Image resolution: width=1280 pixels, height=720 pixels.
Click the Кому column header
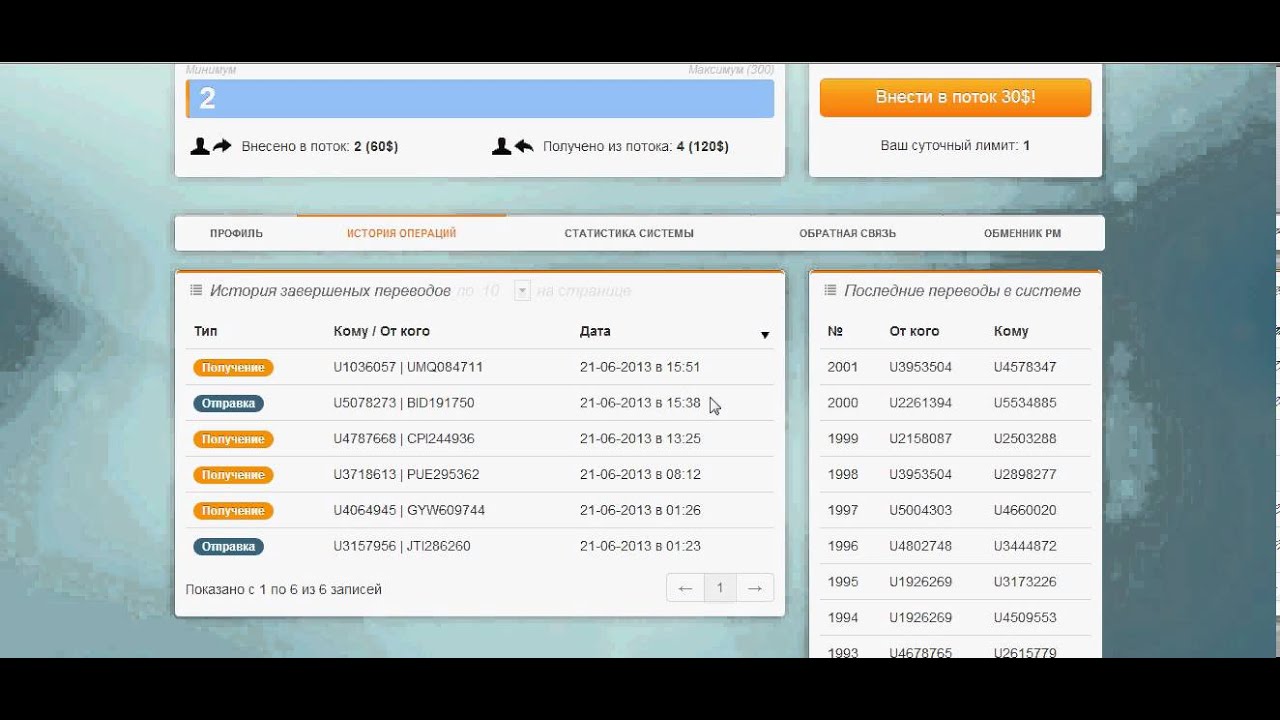(1011, 331)
